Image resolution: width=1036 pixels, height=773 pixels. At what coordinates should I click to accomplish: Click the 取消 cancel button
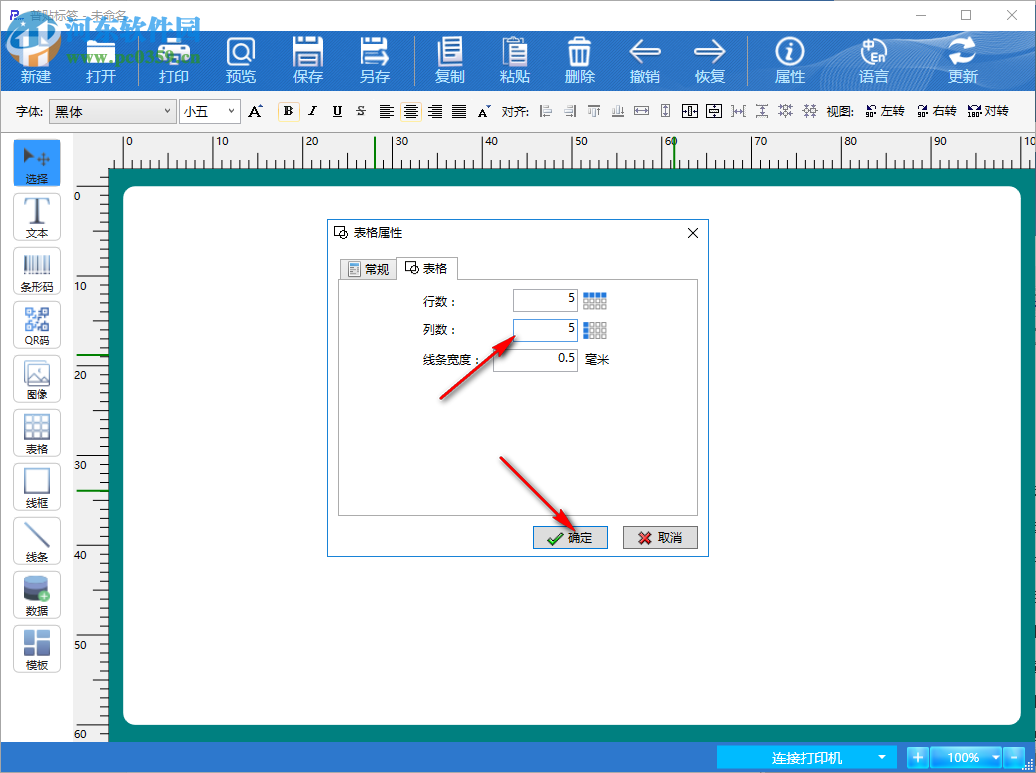click(x=660, y=538)
